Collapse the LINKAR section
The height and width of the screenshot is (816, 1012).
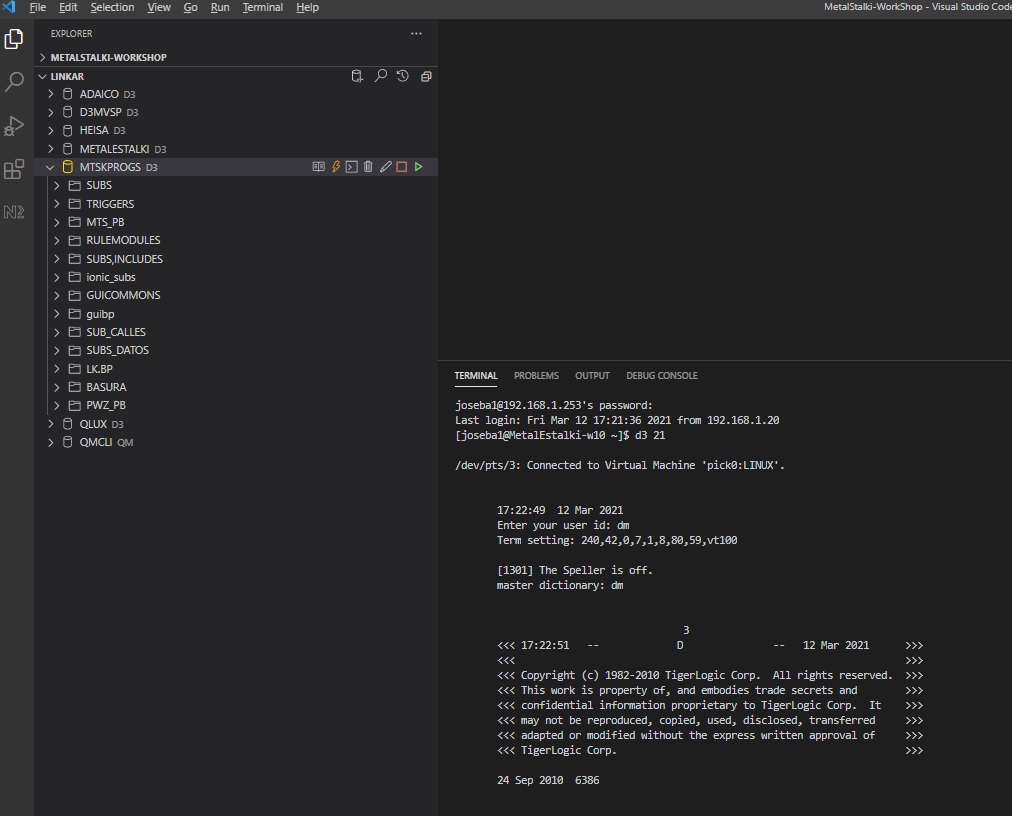[x=42, y=76]
